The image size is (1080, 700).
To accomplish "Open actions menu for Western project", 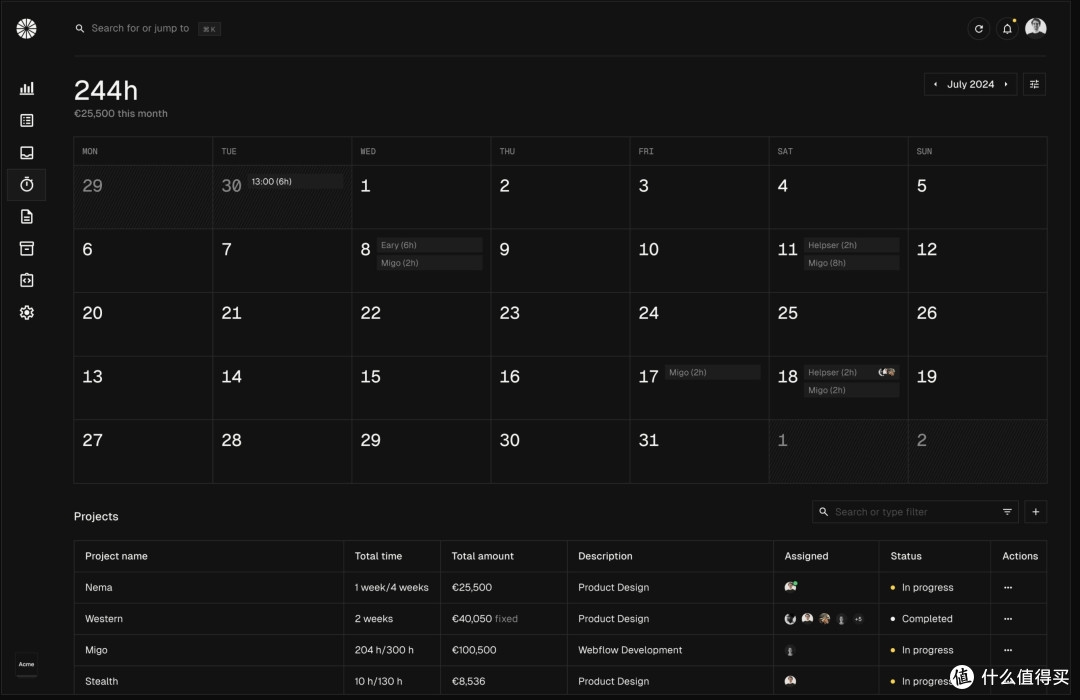I will tap(1007, 619).
